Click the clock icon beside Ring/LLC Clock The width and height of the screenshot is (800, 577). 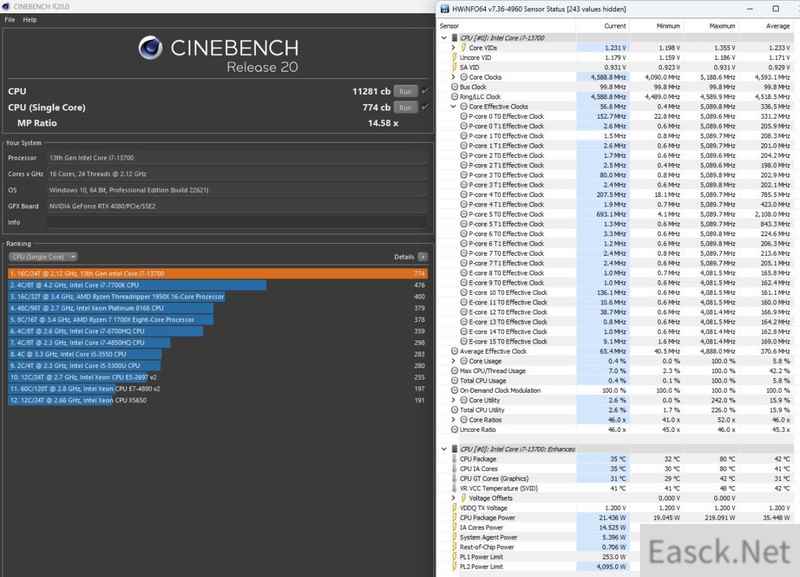tap(454, 96)
